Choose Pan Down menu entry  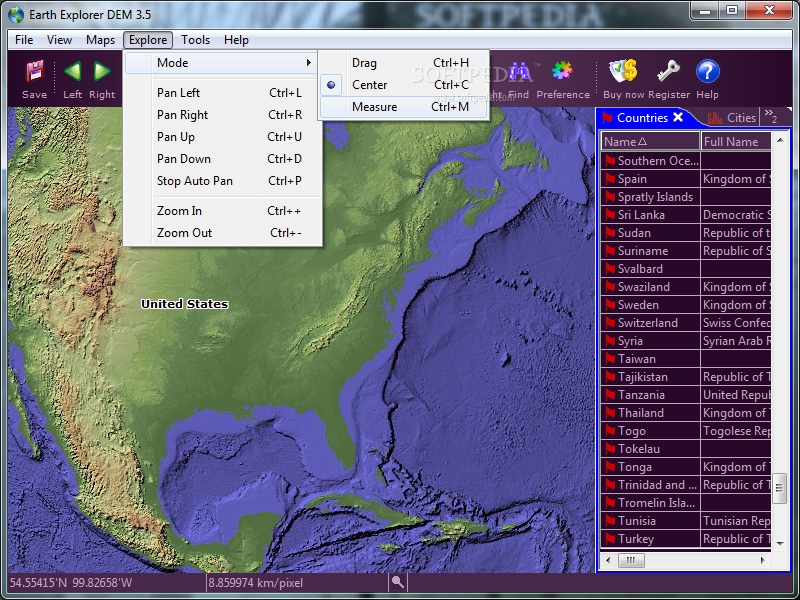[x=222, y=159]
